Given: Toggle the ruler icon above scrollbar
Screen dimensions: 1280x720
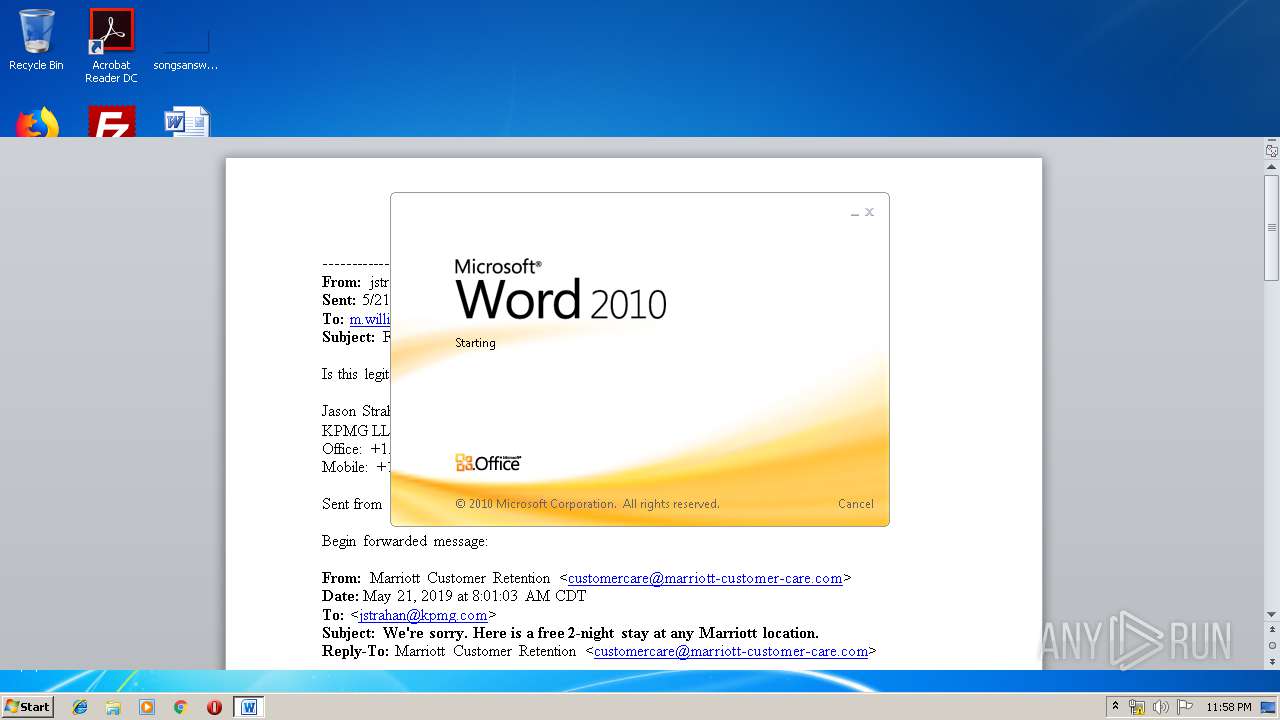Looking at the screenshot, I should tap(1272, 150).
